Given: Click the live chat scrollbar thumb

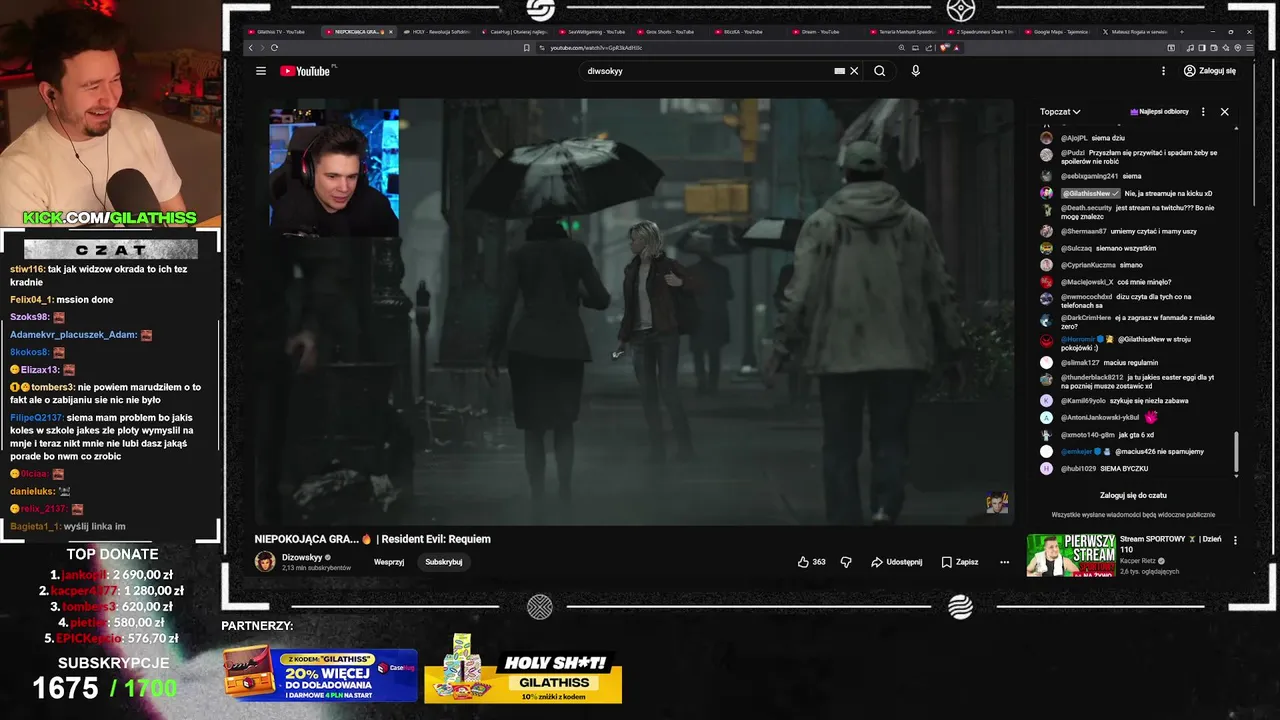Looking at the screenshot, I should click(1236, 452).
